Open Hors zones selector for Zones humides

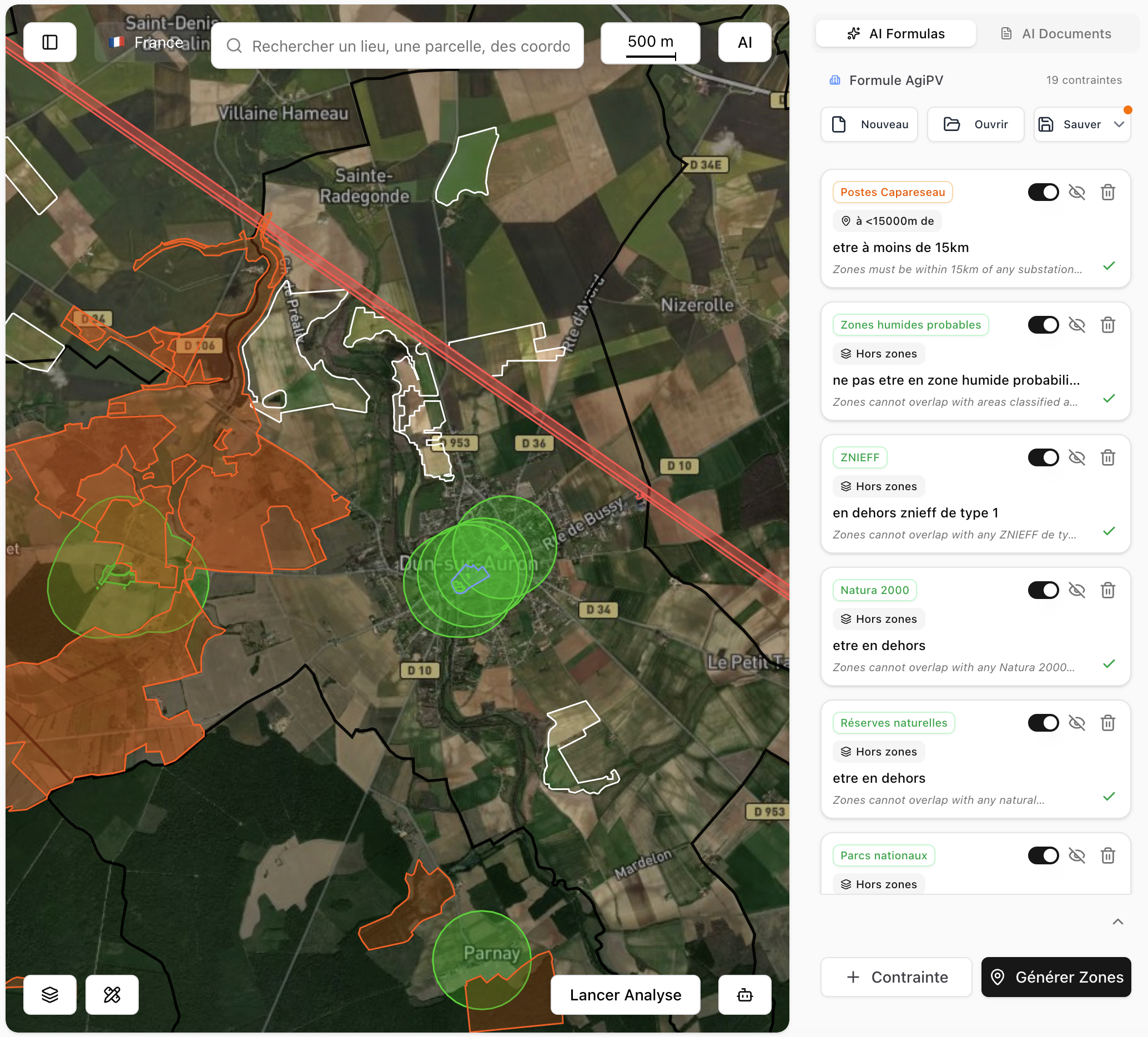[x=879, y=354]
